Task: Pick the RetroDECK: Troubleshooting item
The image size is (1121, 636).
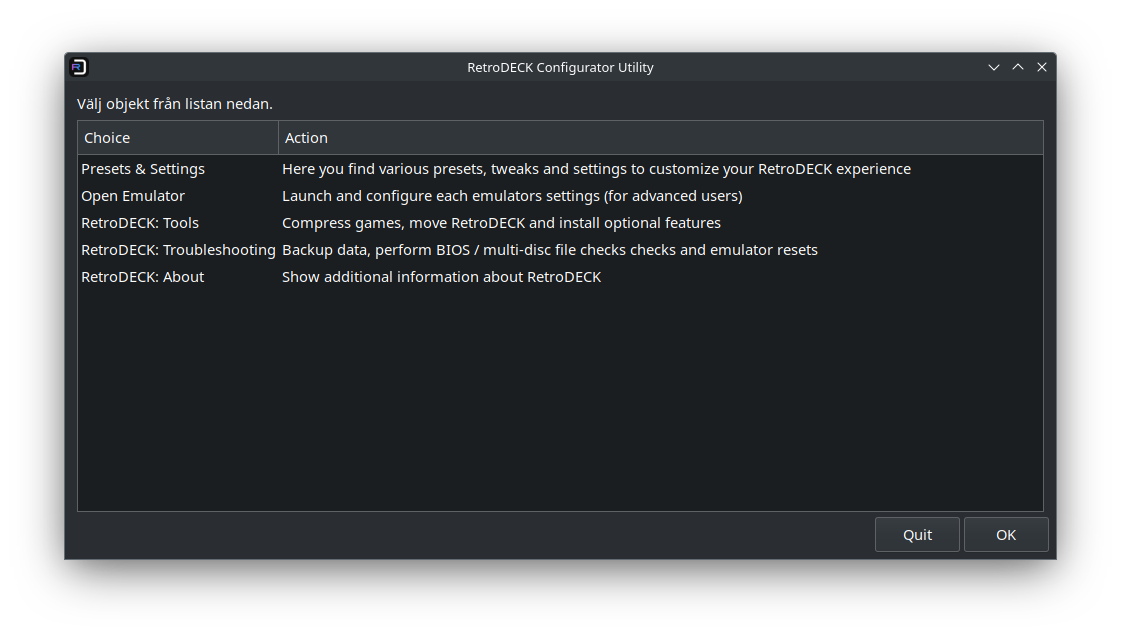Action: [178, 250]
